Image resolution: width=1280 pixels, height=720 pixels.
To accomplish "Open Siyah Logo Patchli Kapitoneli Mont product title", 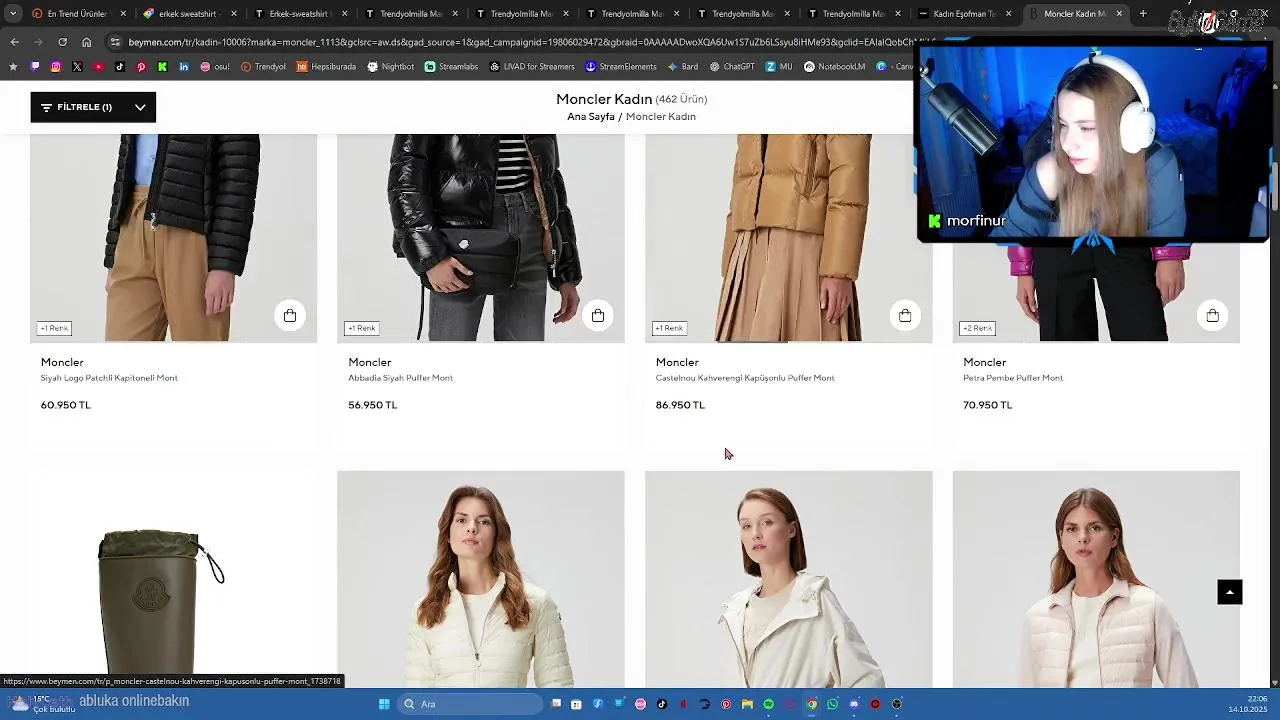I will [109, 378].
